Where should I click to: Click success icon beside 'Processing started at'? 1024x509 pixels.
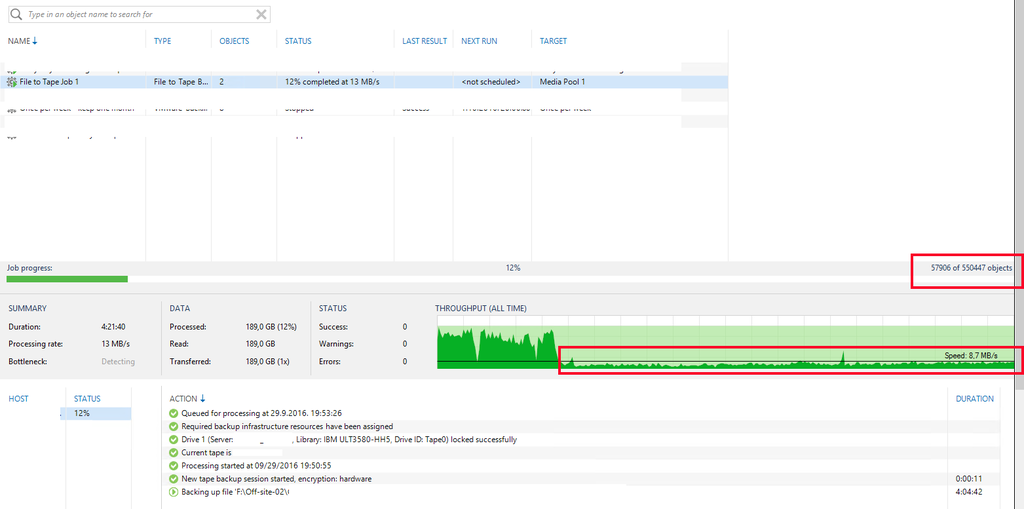174,466
